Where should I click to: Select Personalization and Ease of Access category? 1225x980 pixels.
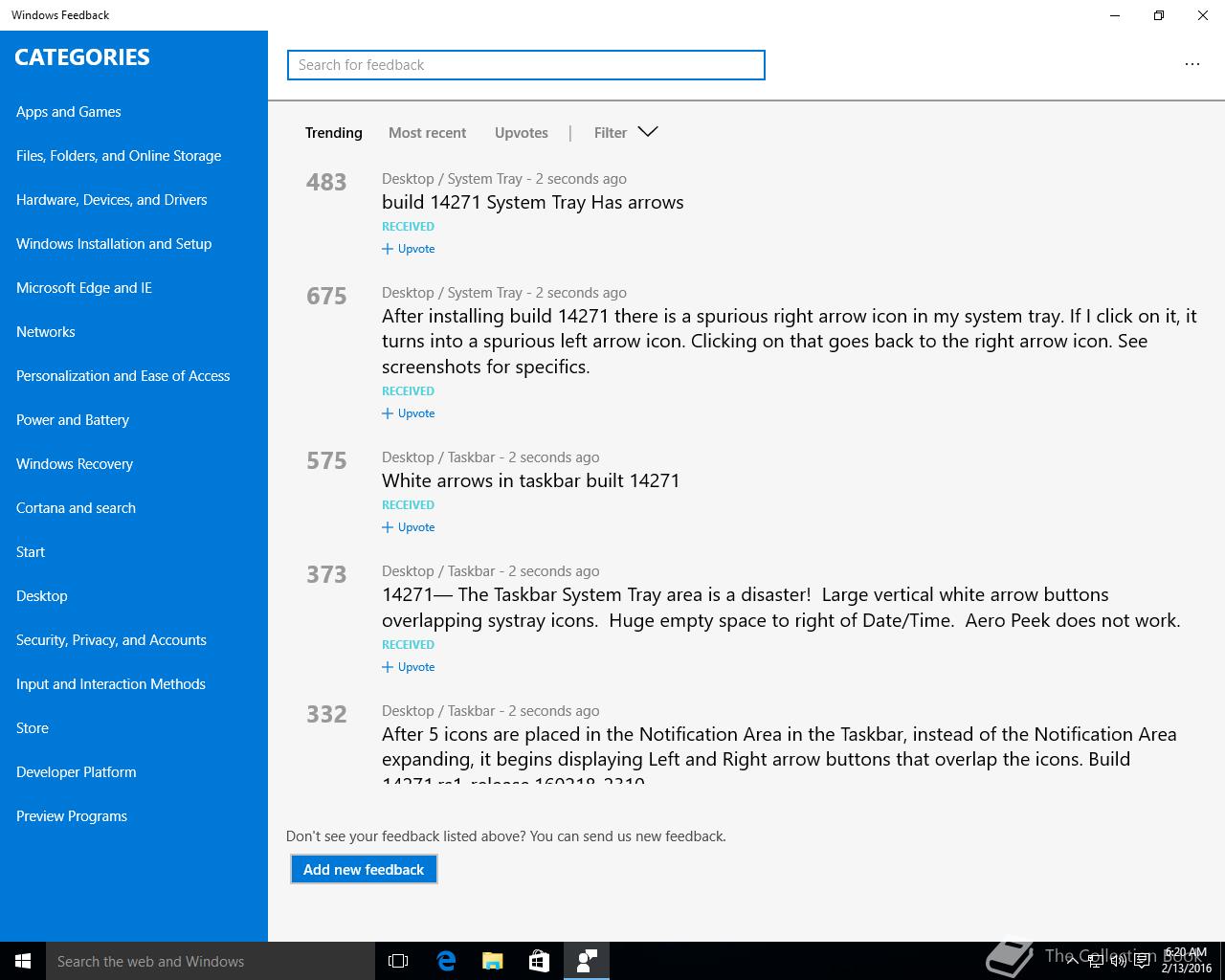(123, 376)
